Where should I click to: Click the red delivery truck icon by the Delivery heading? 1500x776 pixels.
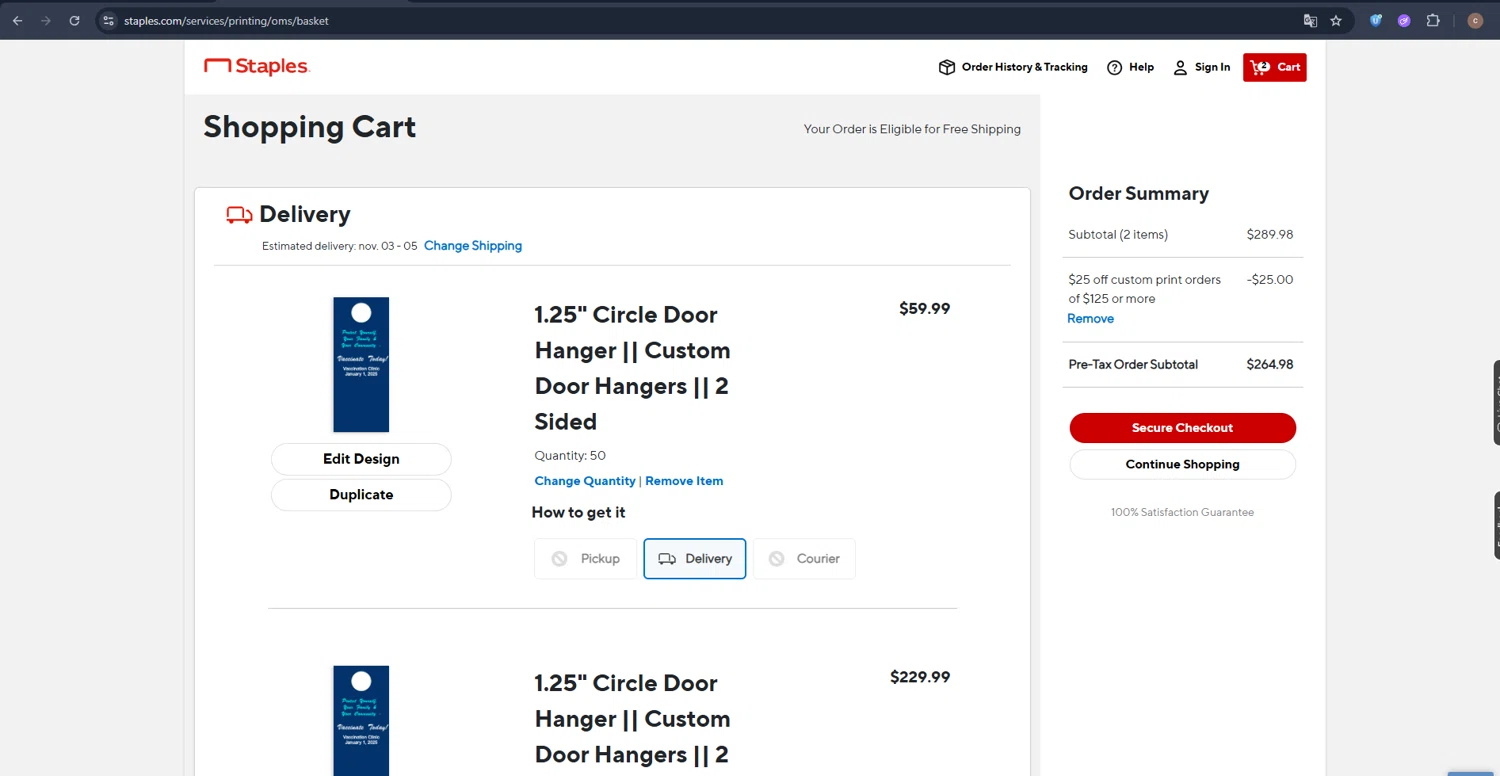pos(239,215)
